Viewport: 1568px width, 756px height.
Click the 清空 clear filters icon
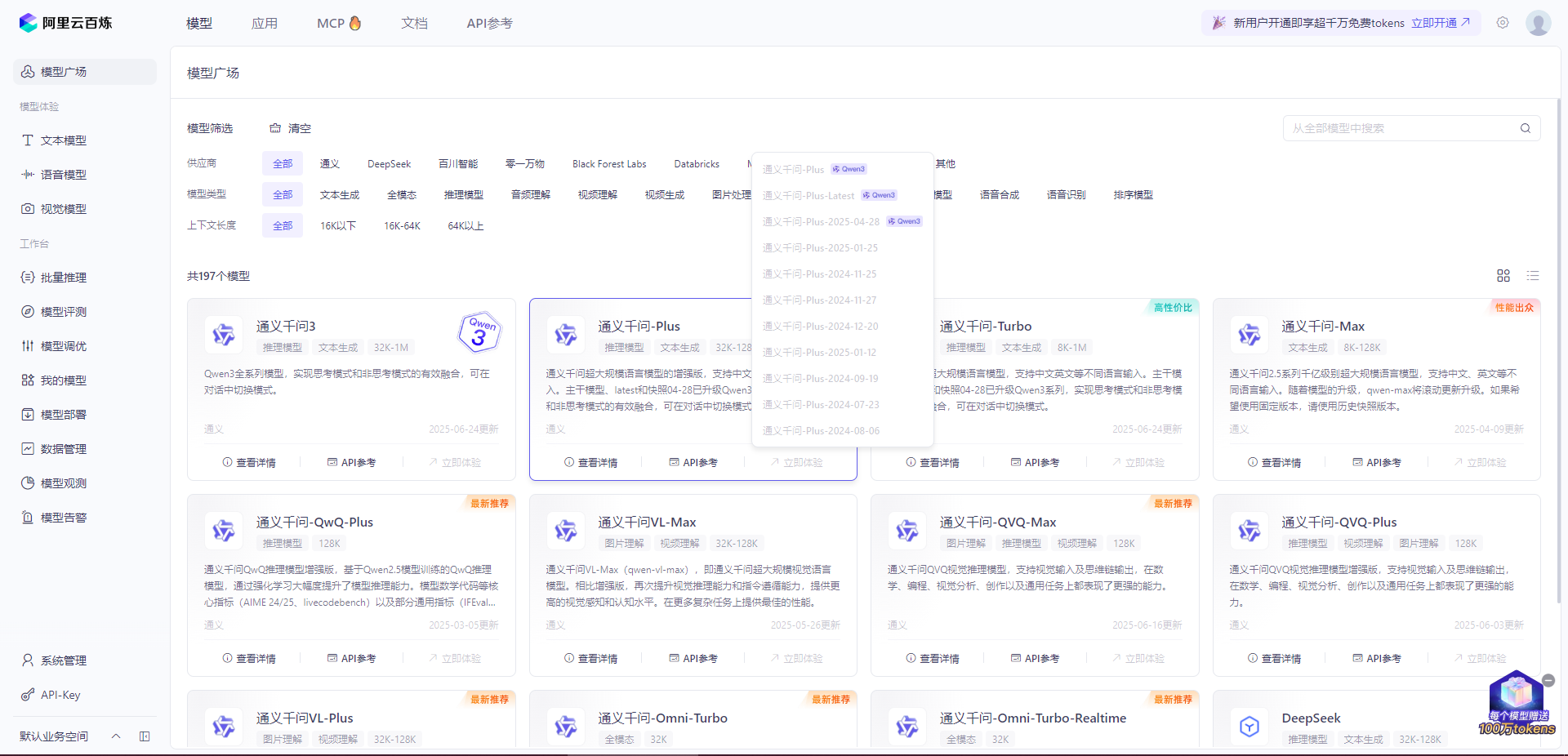pos(275,128)
